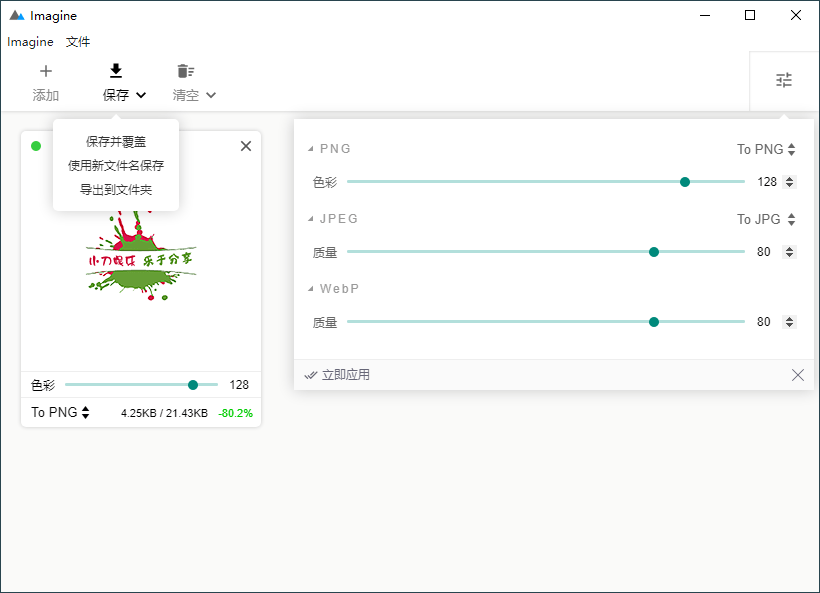Collapse the WebP settings section
The image size is (820, 593).
tap(312, 288)
